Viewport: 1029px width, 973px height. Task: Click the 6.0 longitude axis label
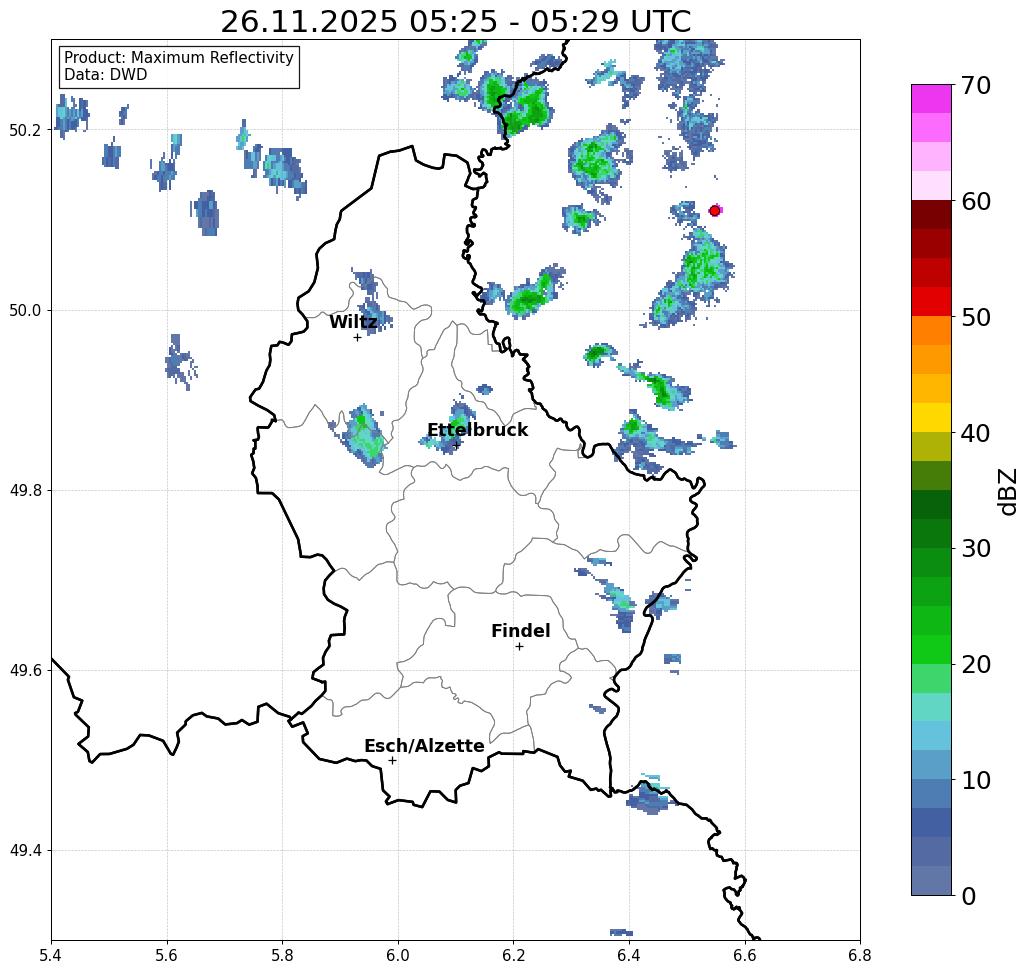(x=398, y=955)
